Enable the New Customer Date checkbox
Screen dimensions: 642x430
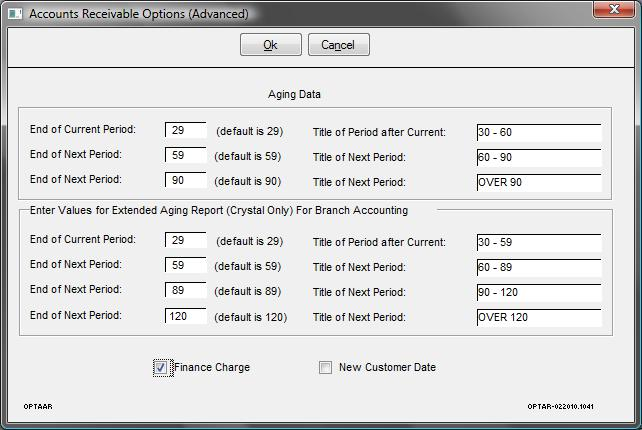click(x=326, y=367)
